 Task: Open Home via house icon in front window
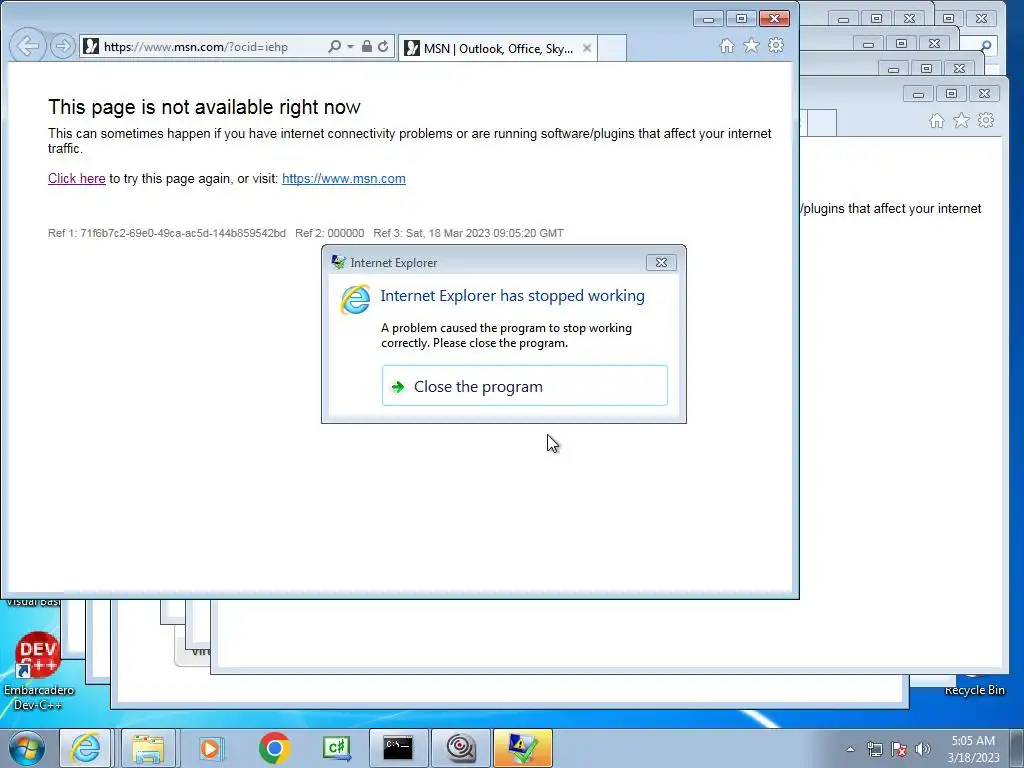click(x=727, y=46)
